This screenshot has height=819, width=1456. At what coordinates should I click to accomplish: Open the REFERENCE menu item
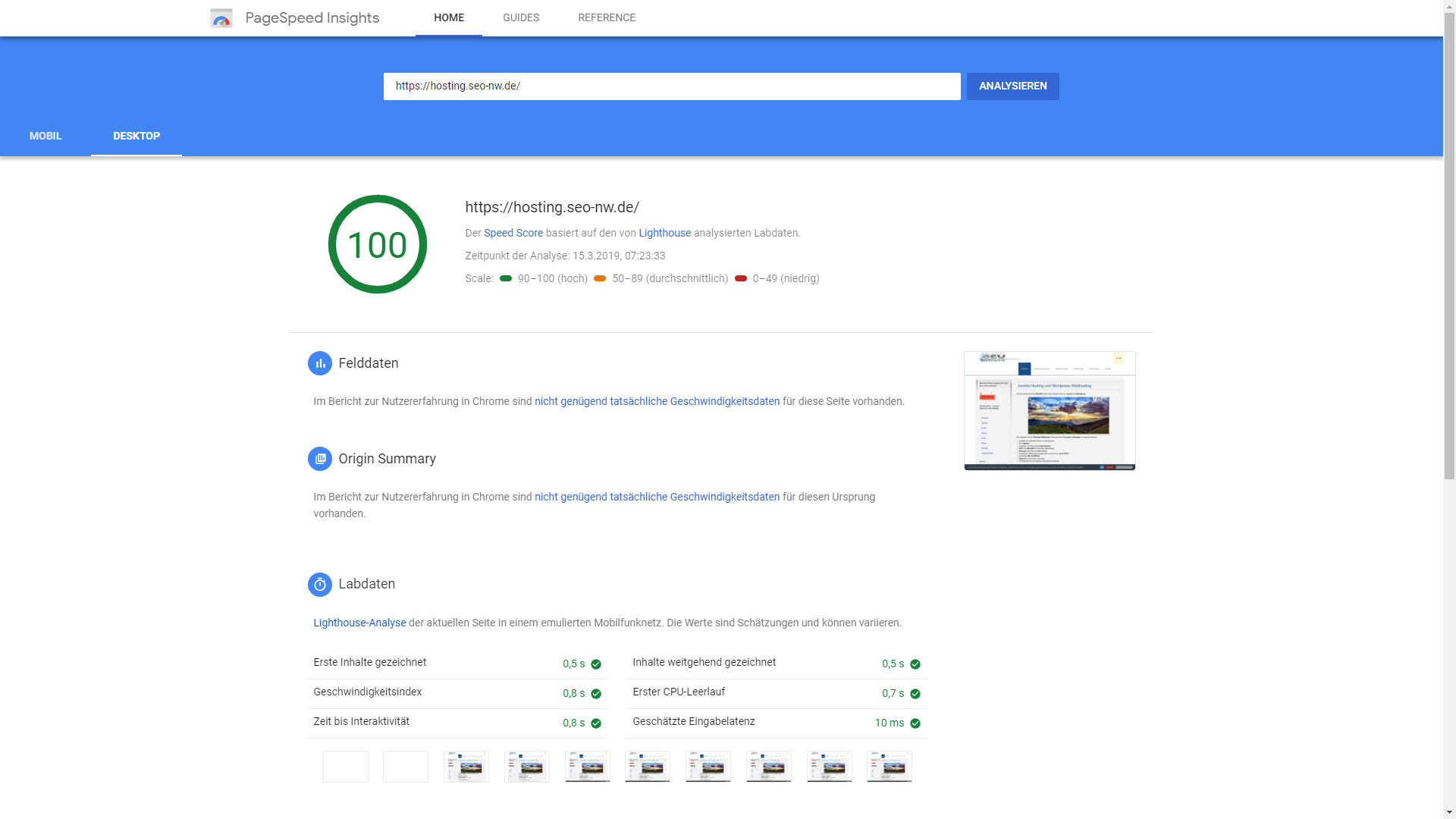[607, 17]
